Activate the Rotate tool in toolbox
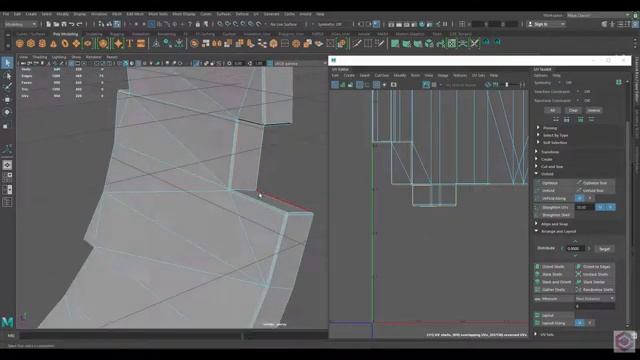This screenshot has height=360, width=640. pyautogui.click(x=7, y=112)
